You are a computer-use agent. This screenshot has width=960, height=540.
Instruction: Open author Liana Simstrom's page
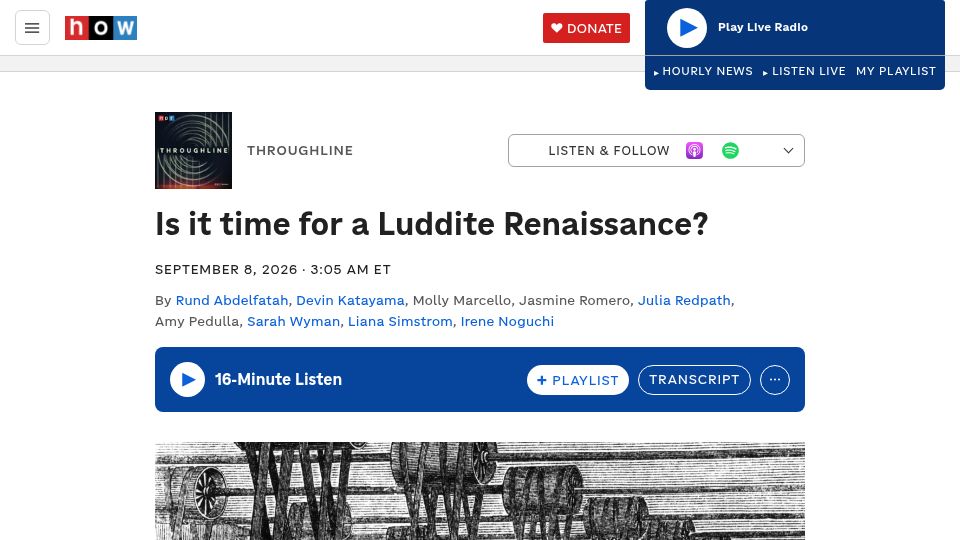point(400,321)
